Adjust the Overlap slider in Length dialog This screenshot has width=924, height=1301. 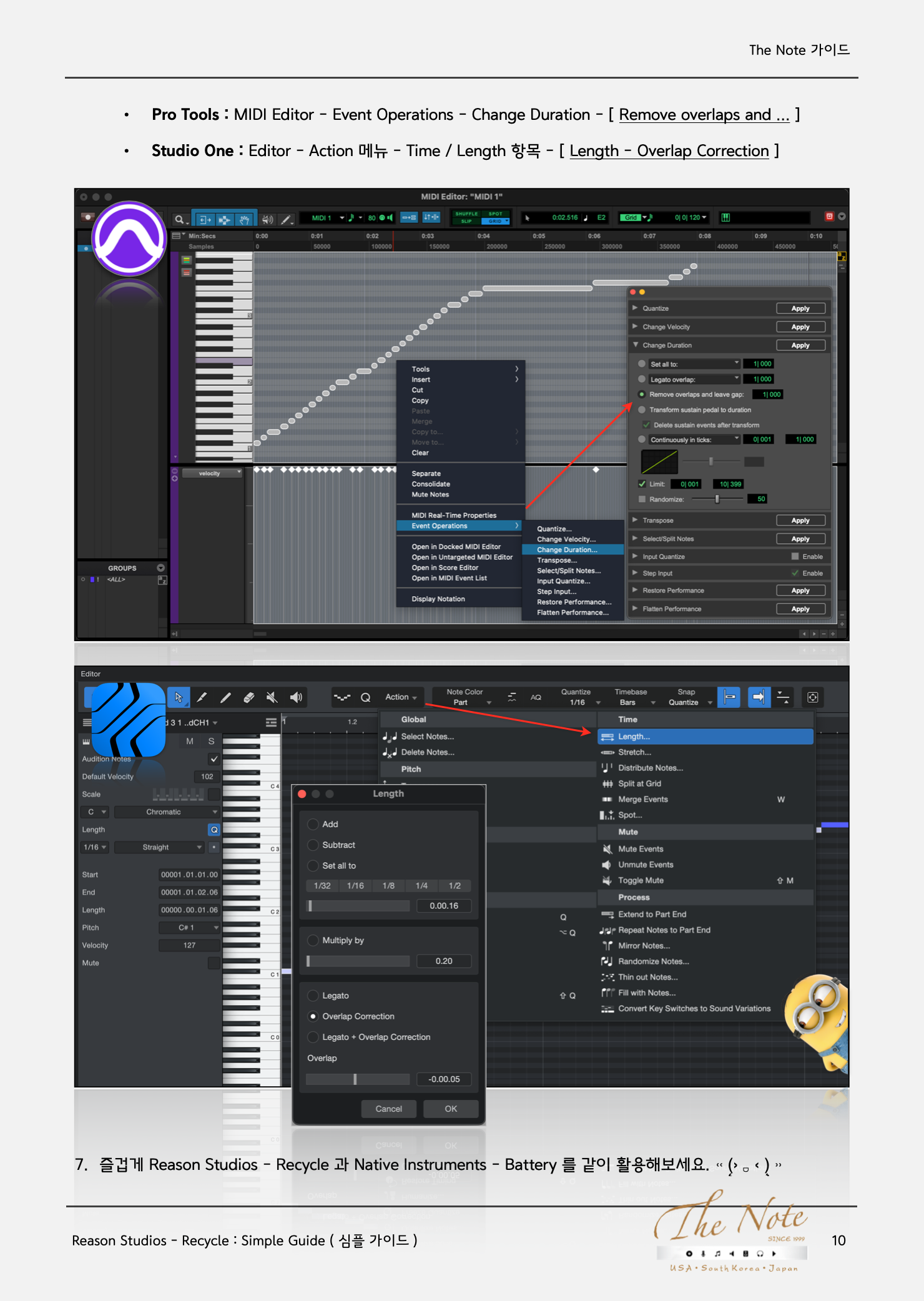[358, 1079]
